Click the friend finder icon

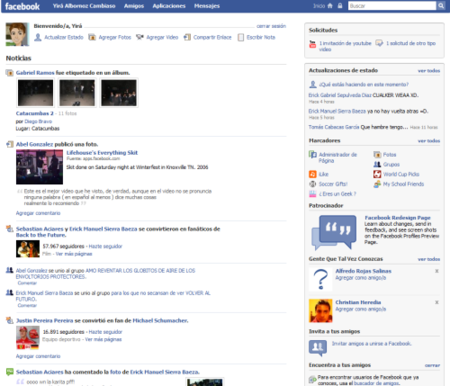tap(312, 380)
